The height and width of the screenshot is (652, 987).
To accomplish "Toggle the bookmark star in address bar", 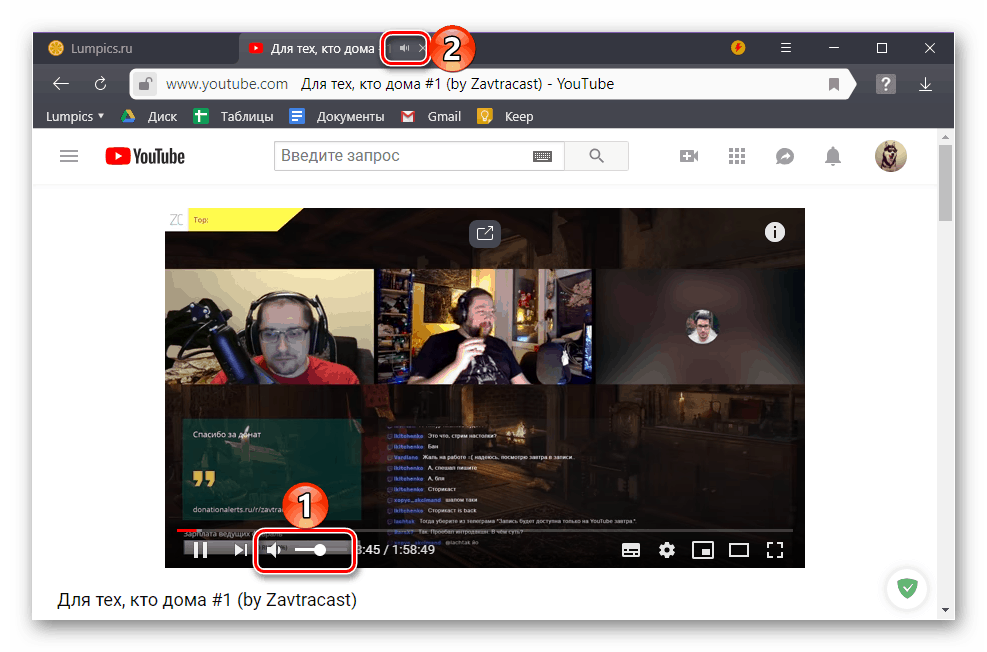I will click(x=833, y=84).
